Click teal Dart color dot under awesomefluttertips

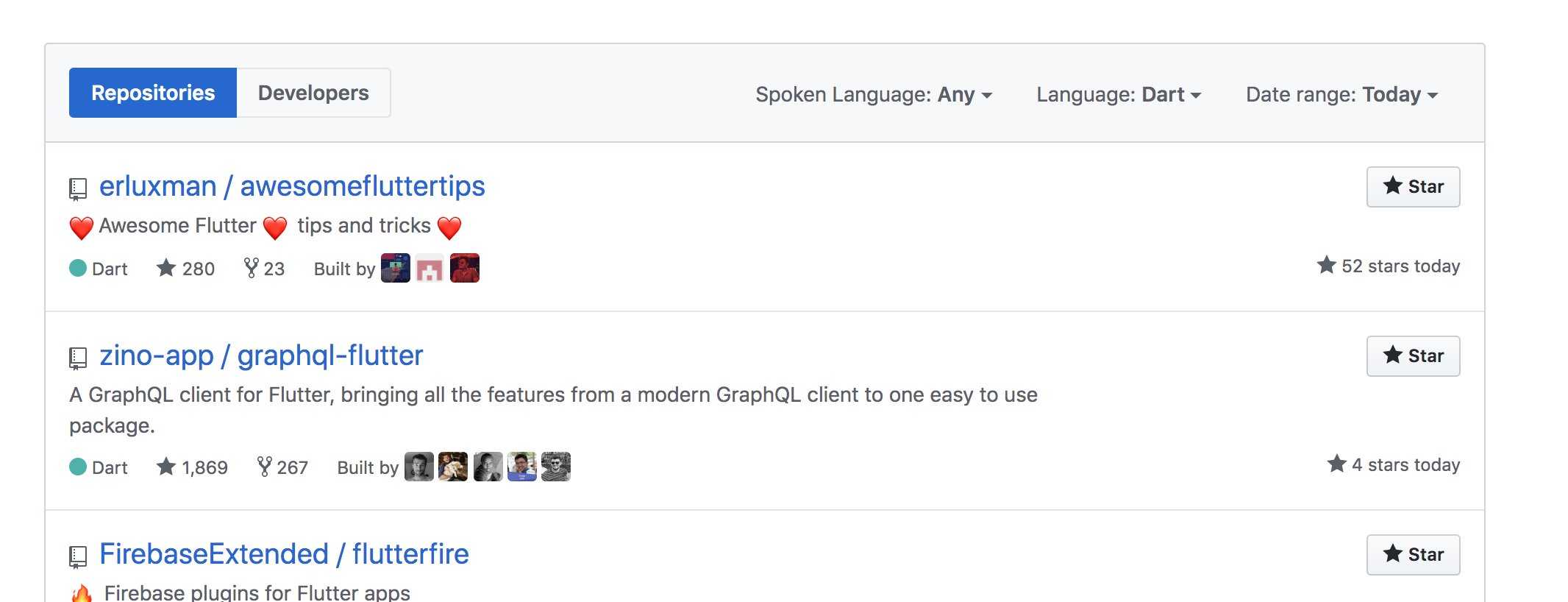[x=78, y=268]
